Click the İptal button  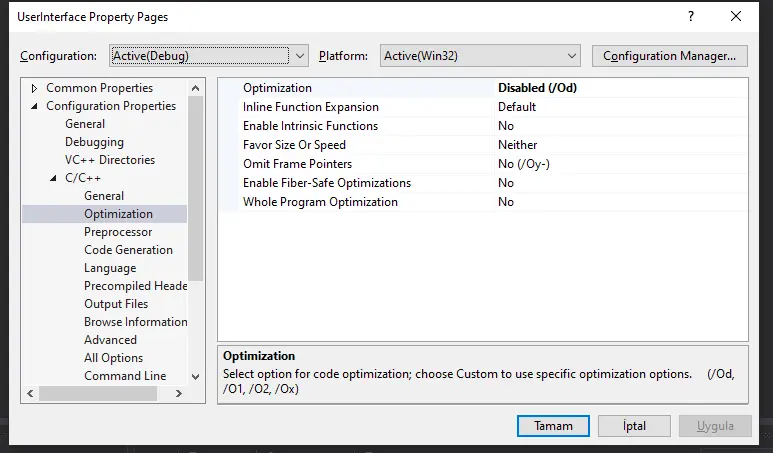634,426
